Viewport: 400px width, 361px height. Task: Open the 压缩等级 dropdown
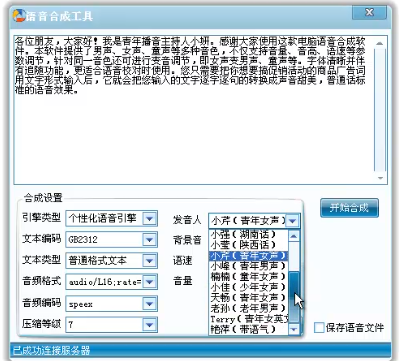click(149, 324)
